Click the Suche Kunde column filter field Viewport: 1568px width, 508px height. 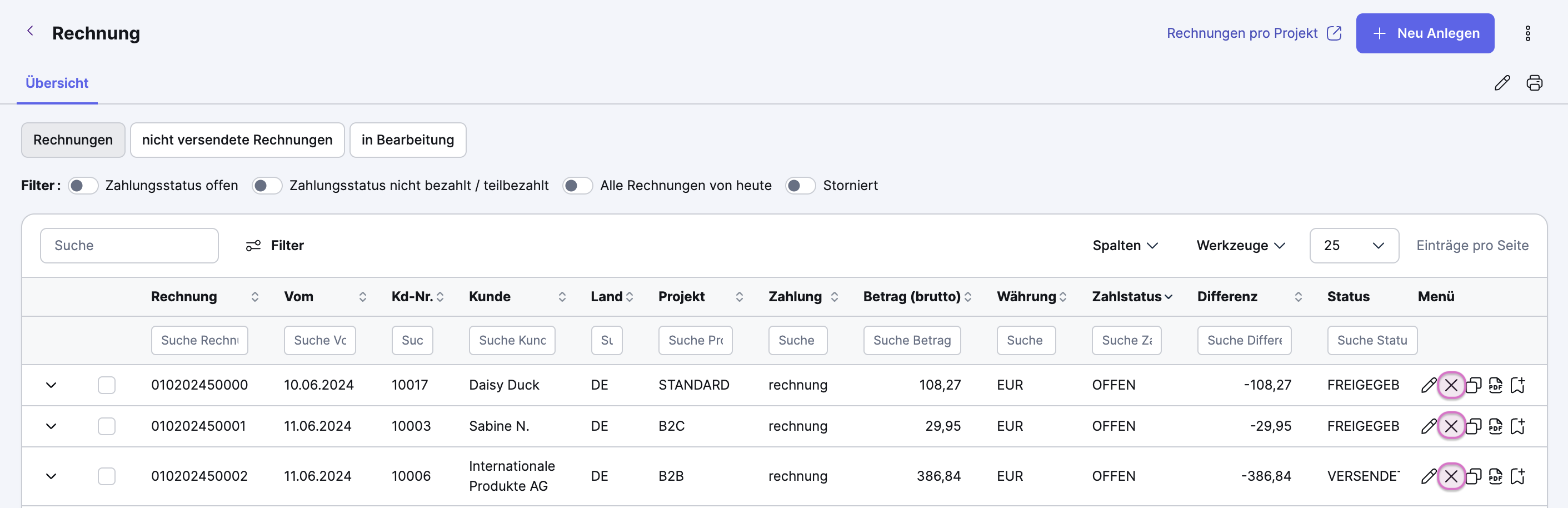512,341
